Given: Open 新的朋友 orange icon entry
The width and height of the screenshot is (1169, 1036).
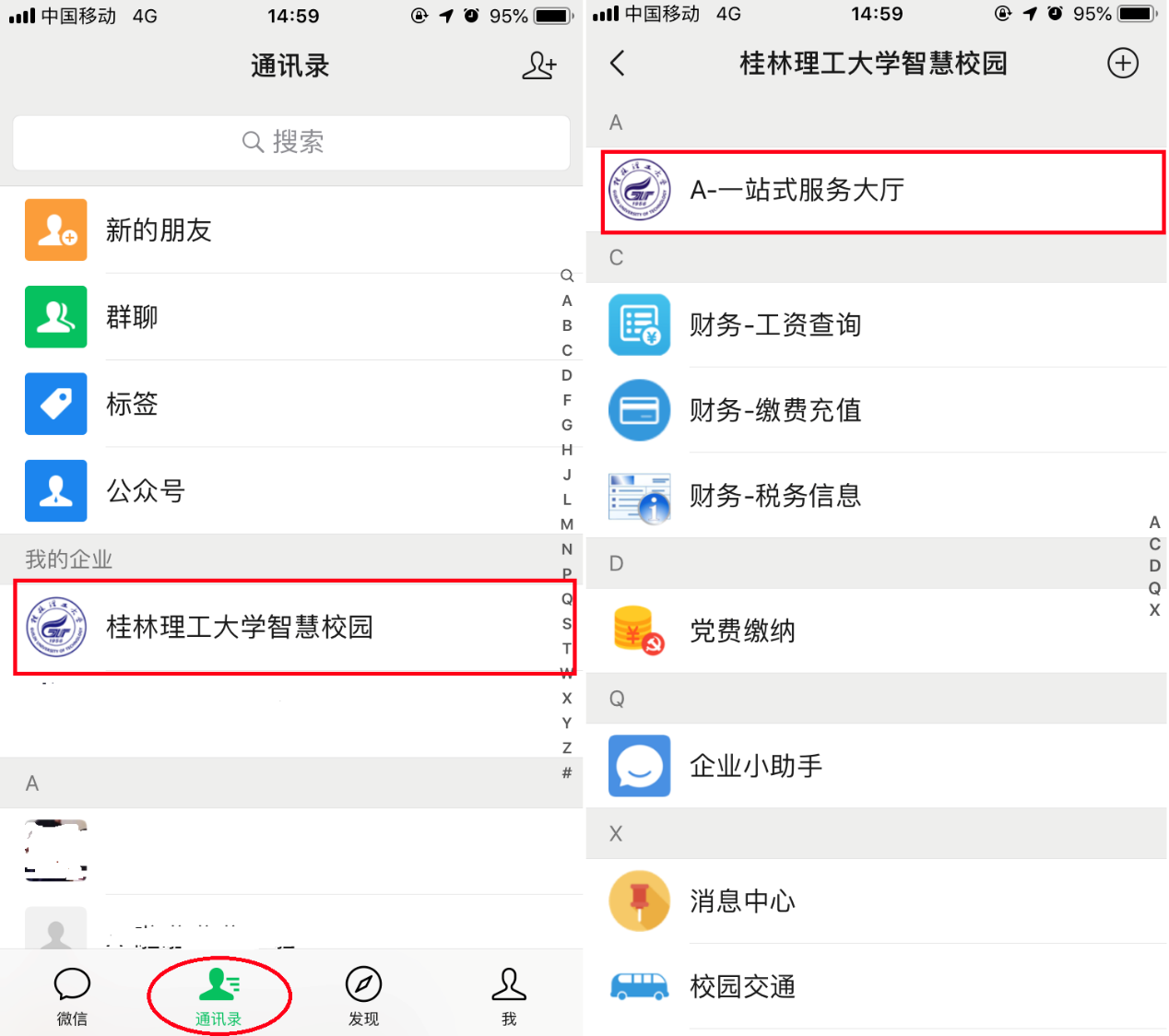Looking at the screenshot, I should pos(56,230).
